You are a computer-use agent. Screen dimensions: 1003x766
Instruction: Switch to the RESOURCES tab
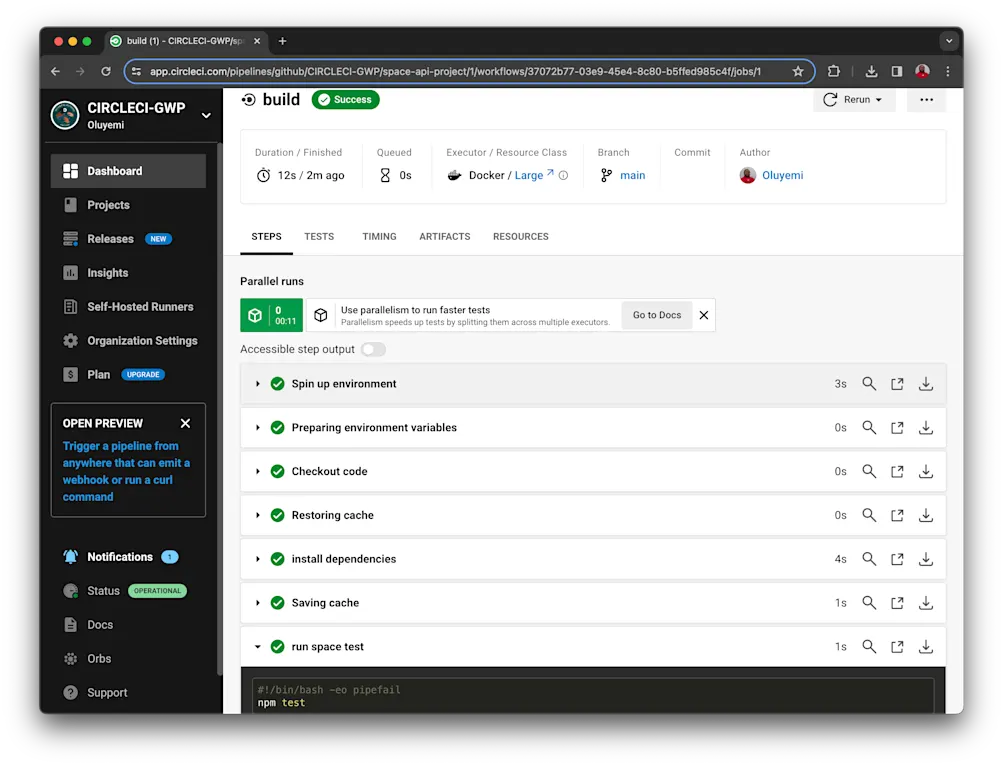click(521, 237)
